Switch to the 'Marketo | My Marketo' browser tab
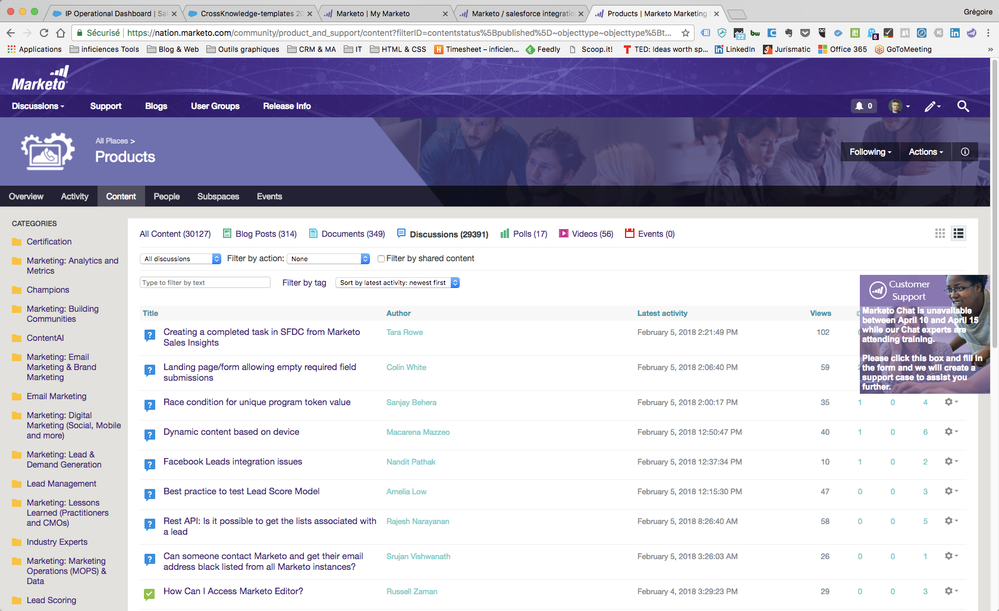The height and width of the screenshot is (611, 999). (x=385, y=13)
